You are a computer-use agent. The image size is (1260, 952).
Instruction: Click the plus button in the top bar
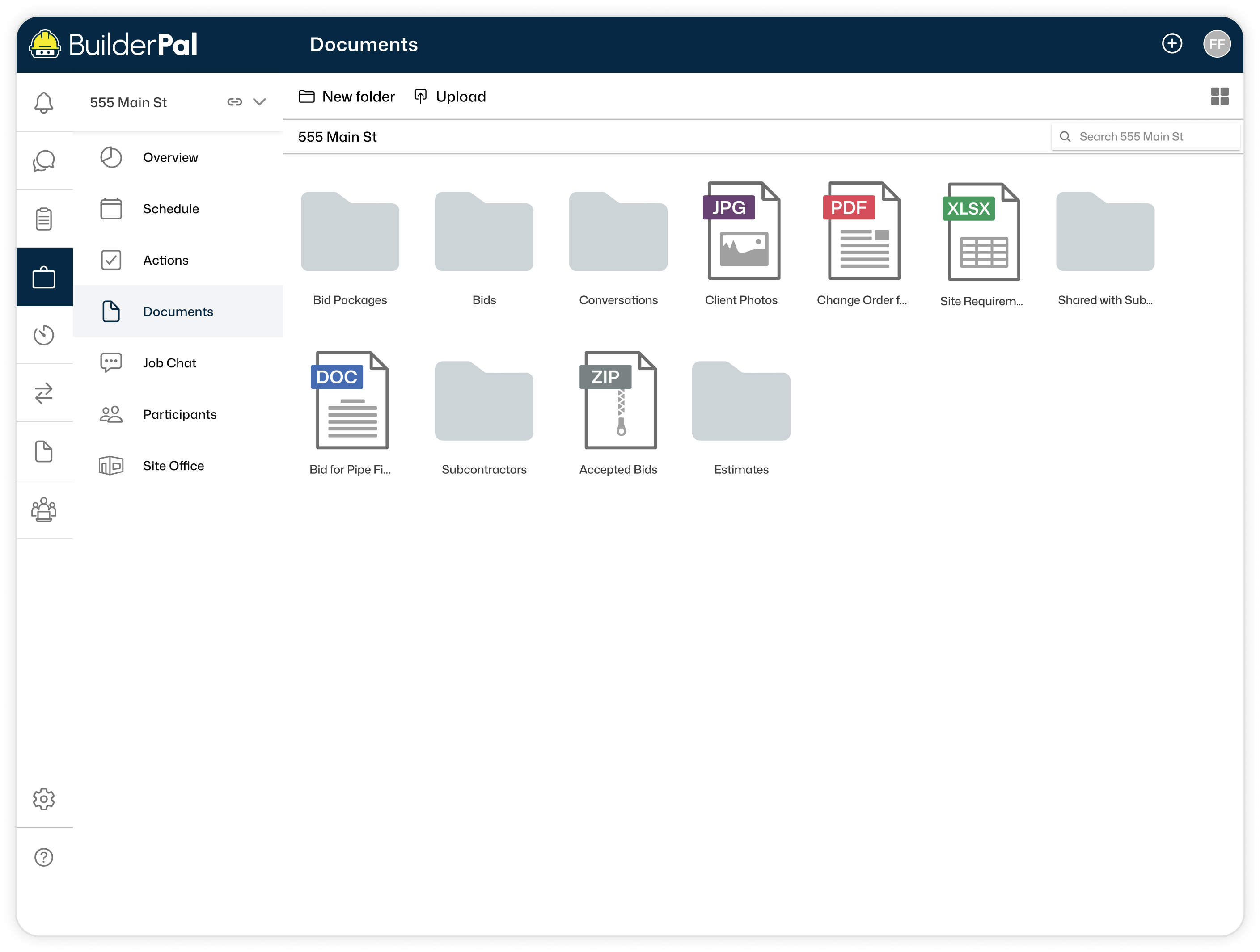click(1172, 43)
